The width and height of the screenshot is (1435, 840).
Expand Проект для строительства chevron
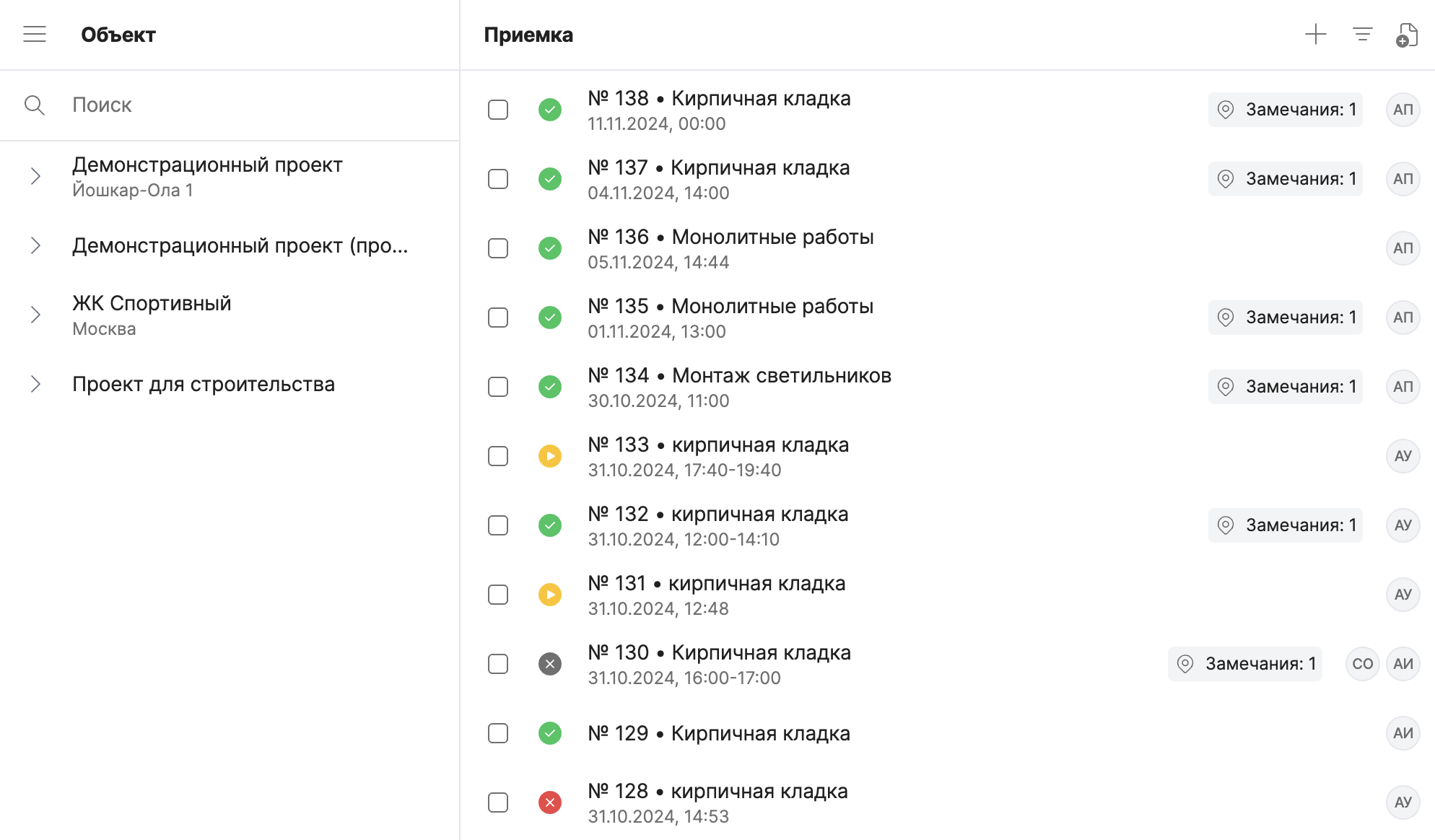[x=35, y=384]
